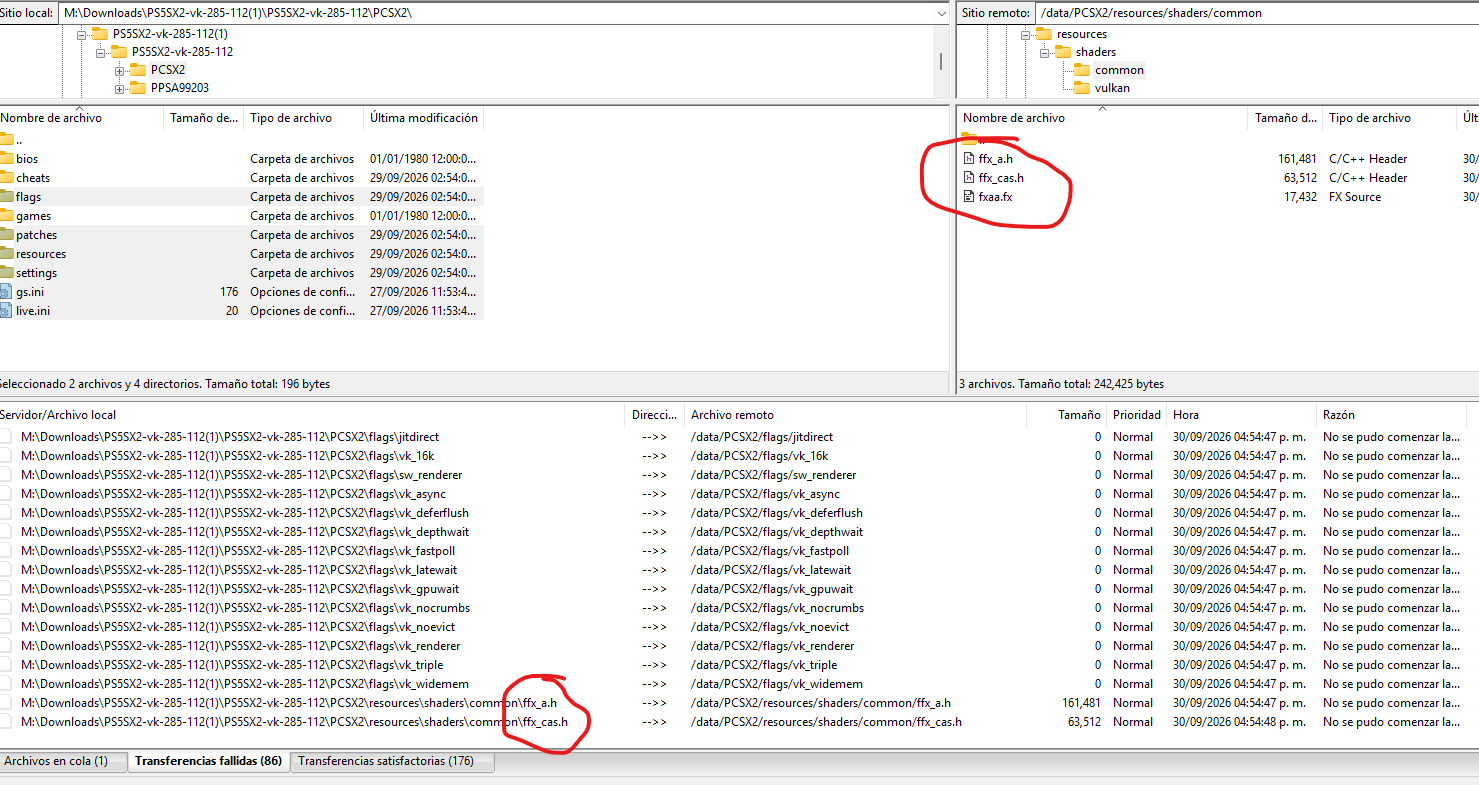This screenshot has width=1479, height=785.
Task: Select the PS5SX2-vk-285-112(1) folder icon
Action: 99,34
